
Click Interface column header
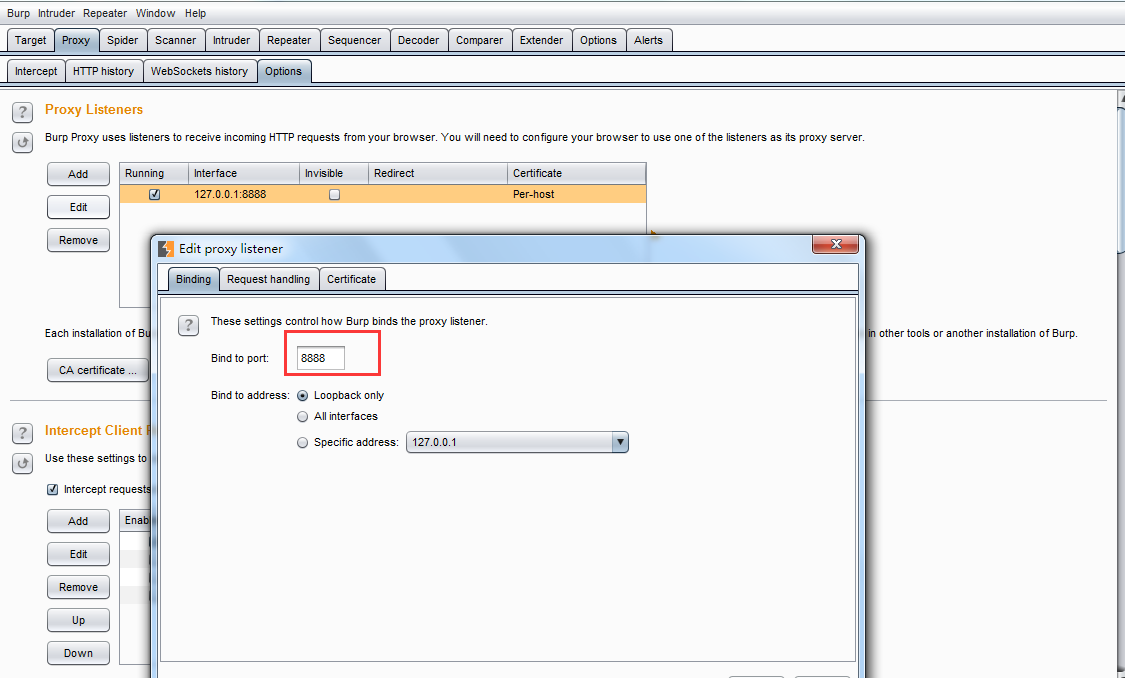coord(244,174)
